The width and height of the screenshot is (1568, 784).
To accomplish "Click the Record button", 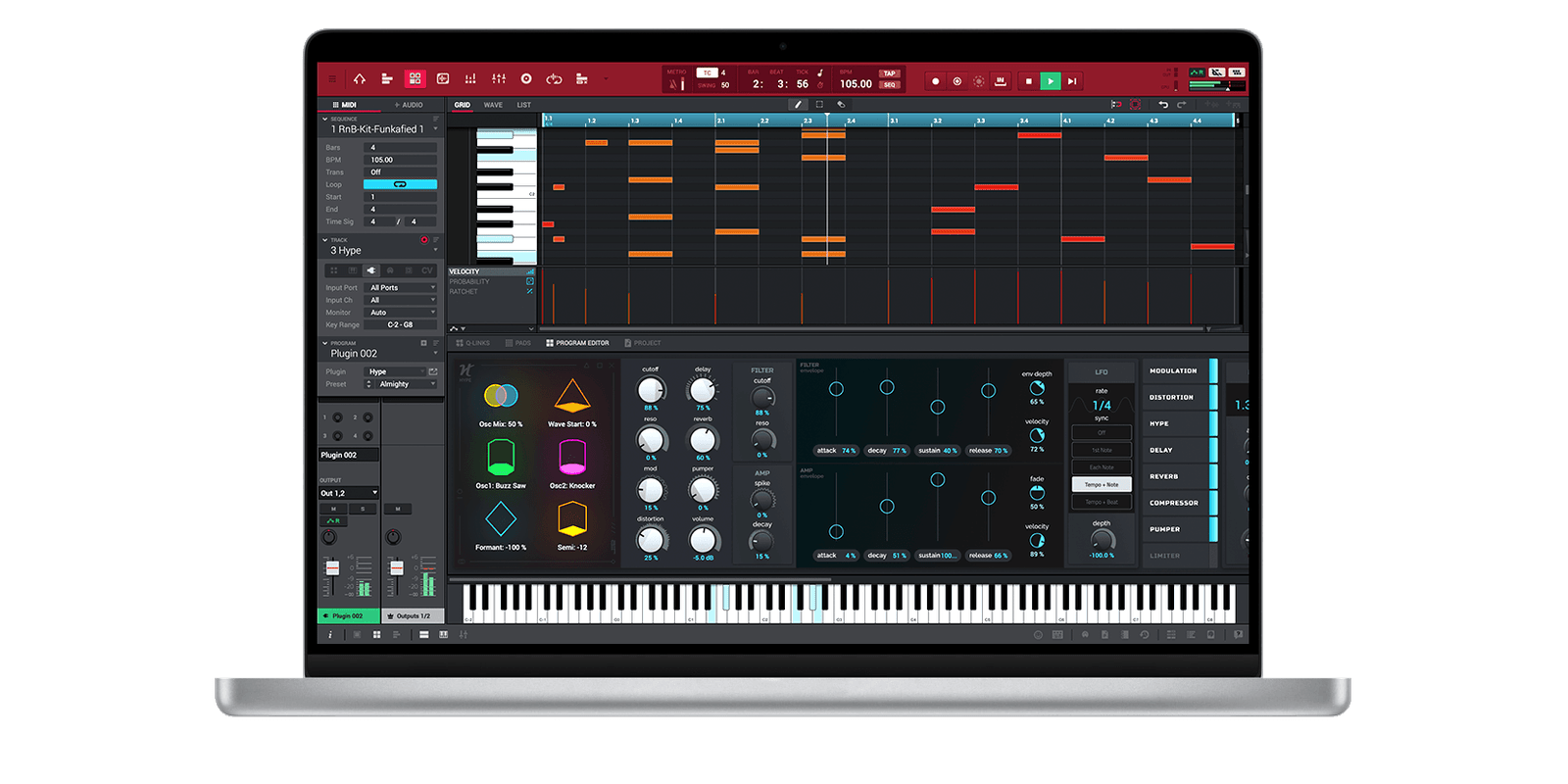I will pyautogui.click(x=935, y=81).
